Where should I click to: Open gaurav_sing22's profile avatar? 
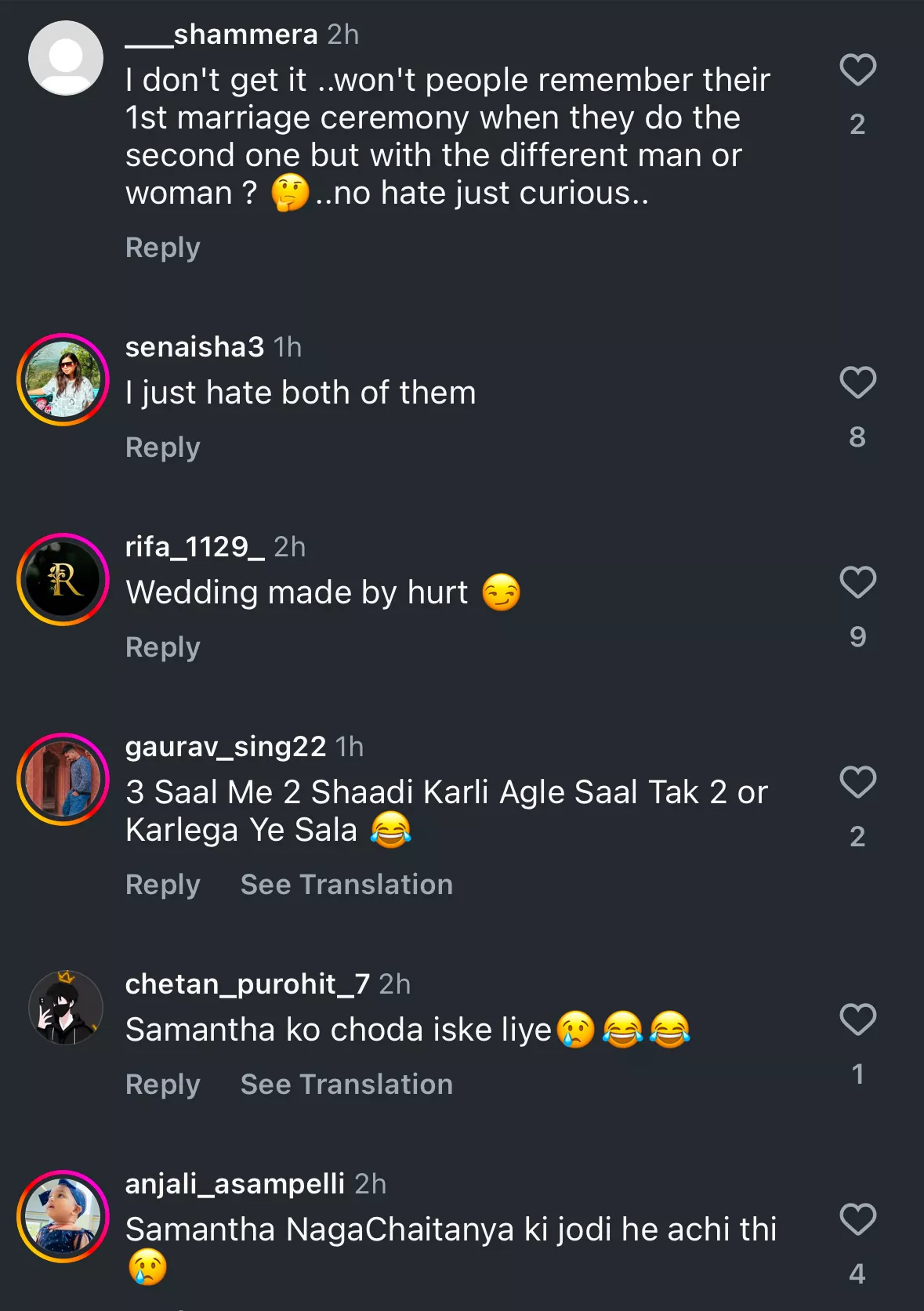click(x=63, y=780)
